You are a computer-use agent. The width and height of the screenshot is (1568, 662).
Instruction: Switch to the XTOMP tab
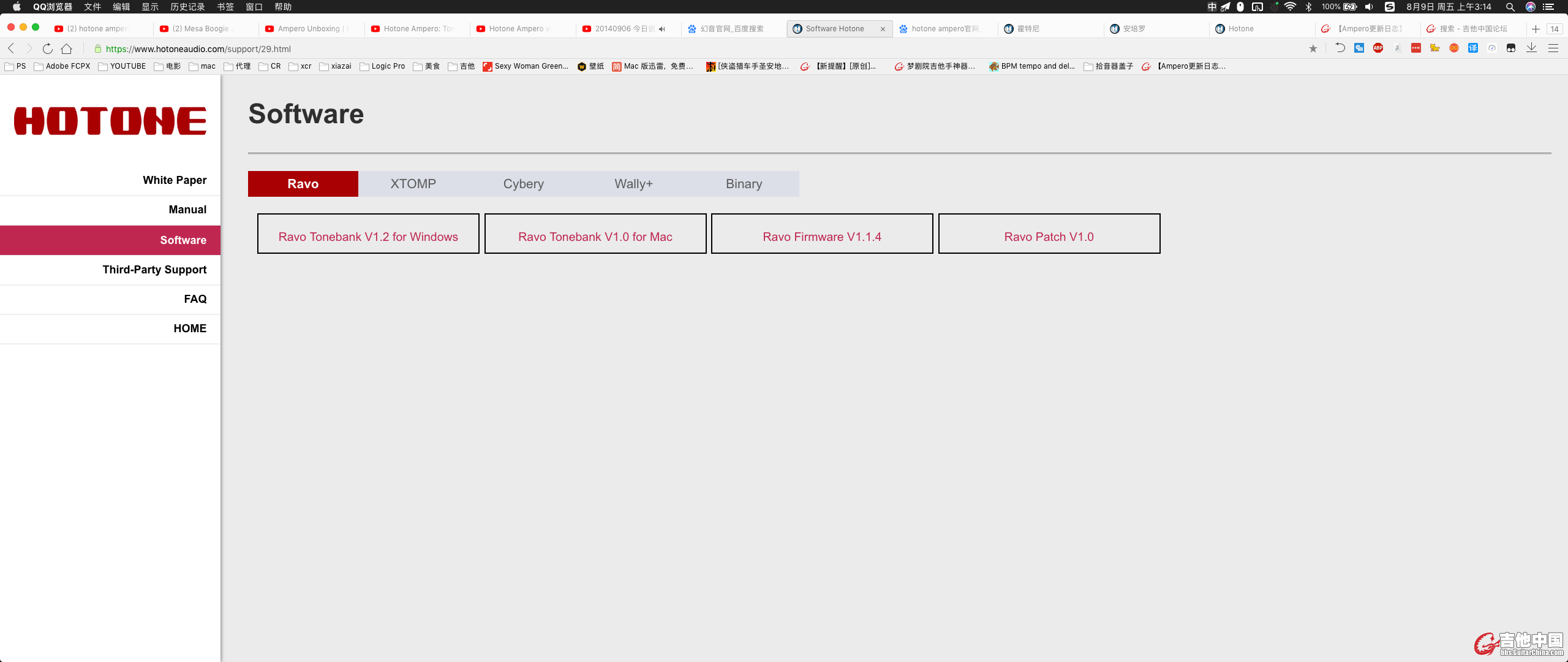click(413, 184)
